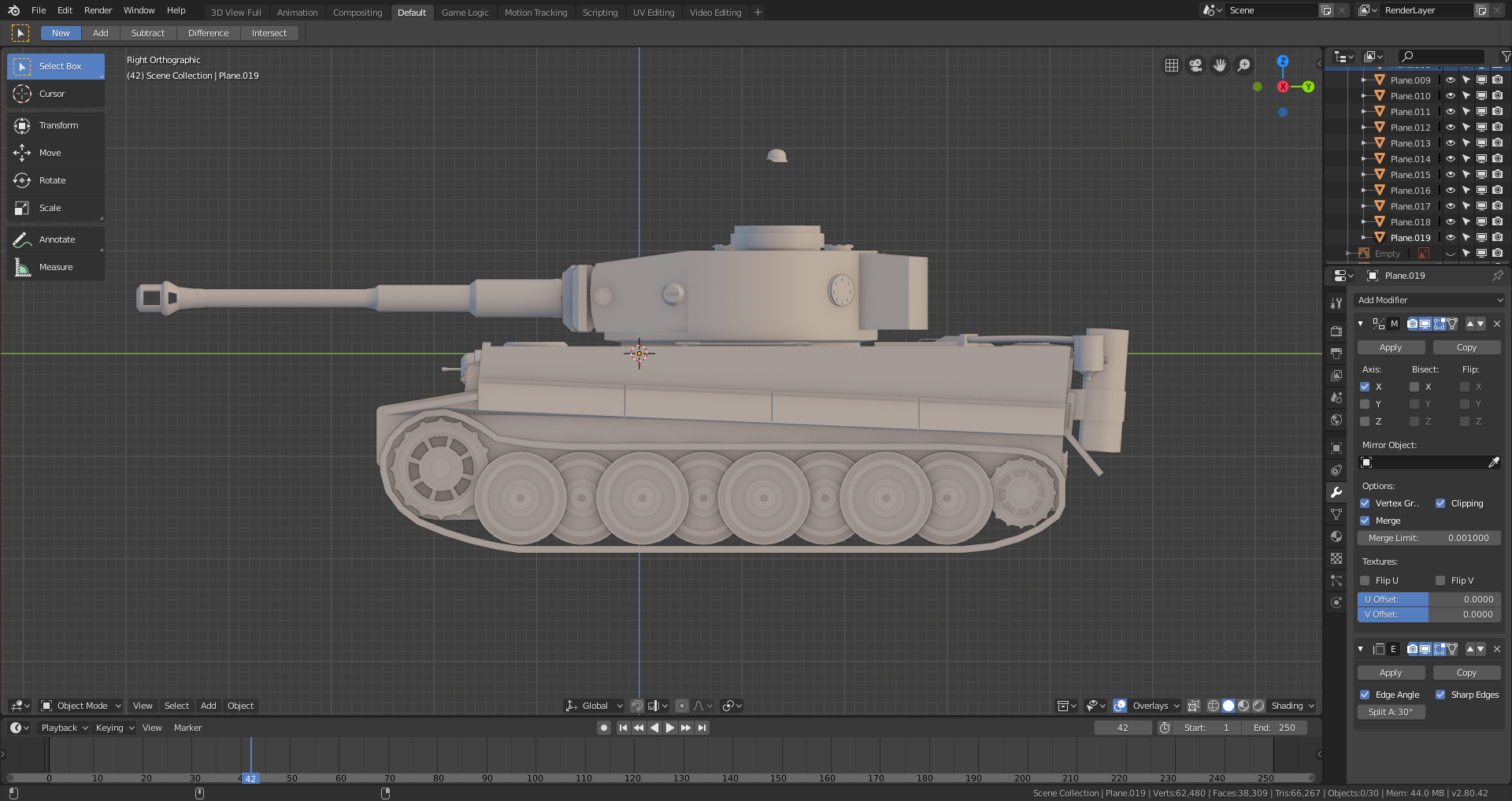The height and width of the screenshot is (801, 1512).
Task: Pick the Move tool
Action: click(56, 153)
